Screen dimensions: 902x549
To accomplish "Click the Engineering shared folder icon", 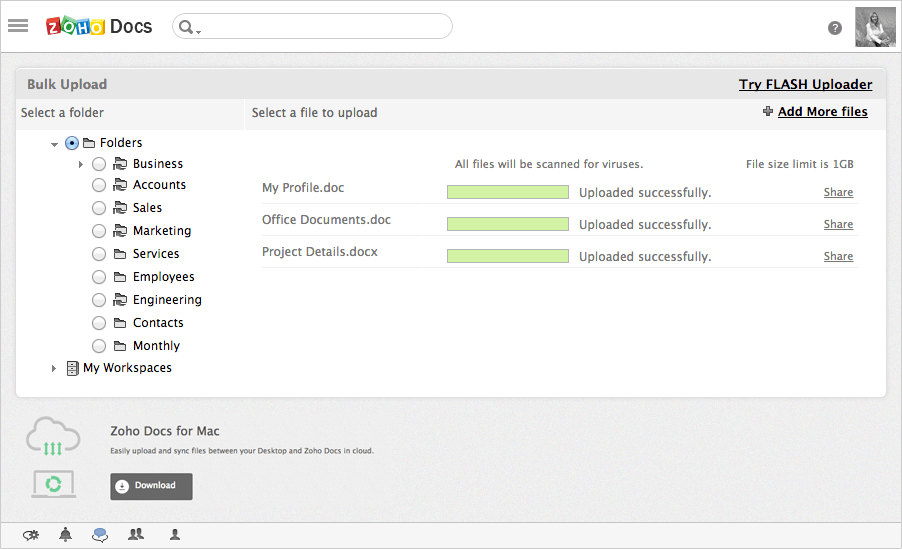I will click(120, 300).
